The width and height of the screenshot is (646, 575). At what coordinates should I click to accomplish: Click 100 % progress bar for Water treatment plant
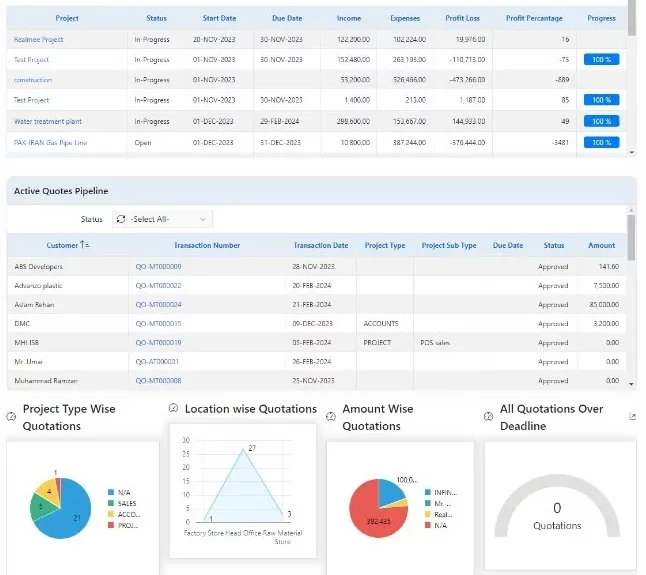point(601,121)
